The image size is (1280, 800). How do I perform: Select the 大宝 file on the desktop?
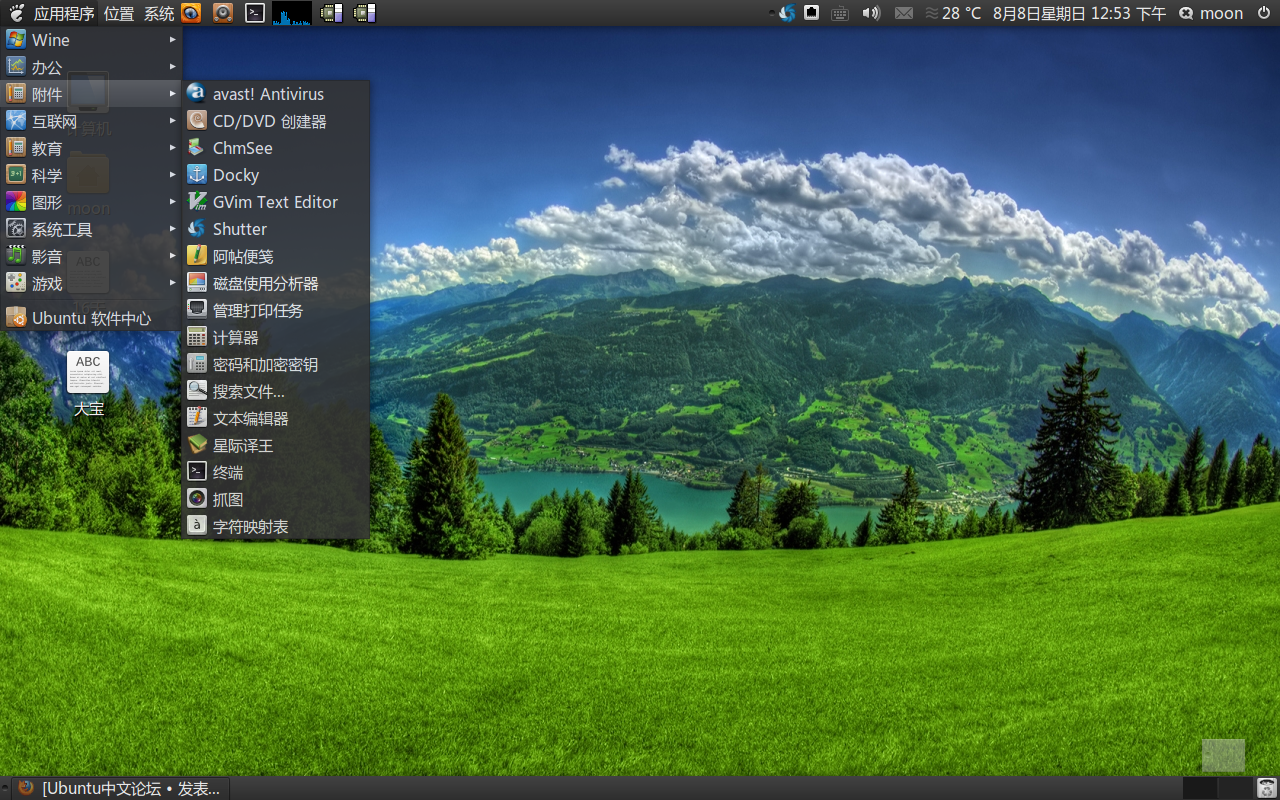pyautogui.click(x=88, y=383)
